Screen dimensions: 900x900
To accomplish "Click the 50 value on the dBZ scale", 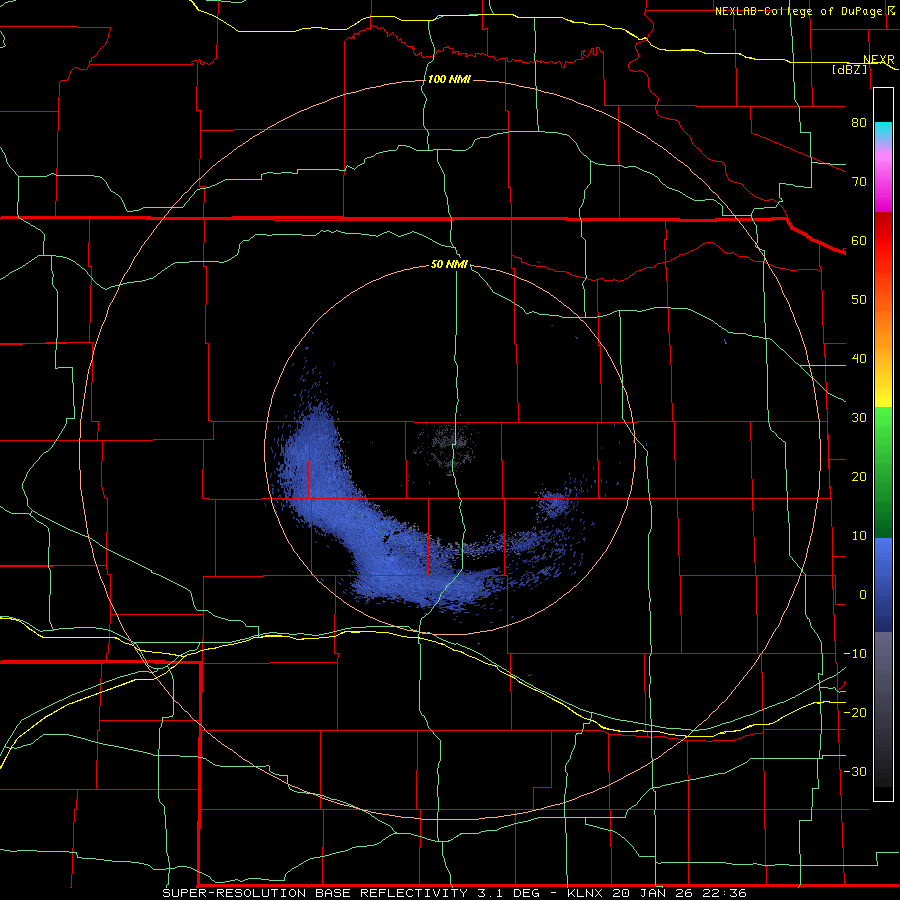I will point(859,300).
